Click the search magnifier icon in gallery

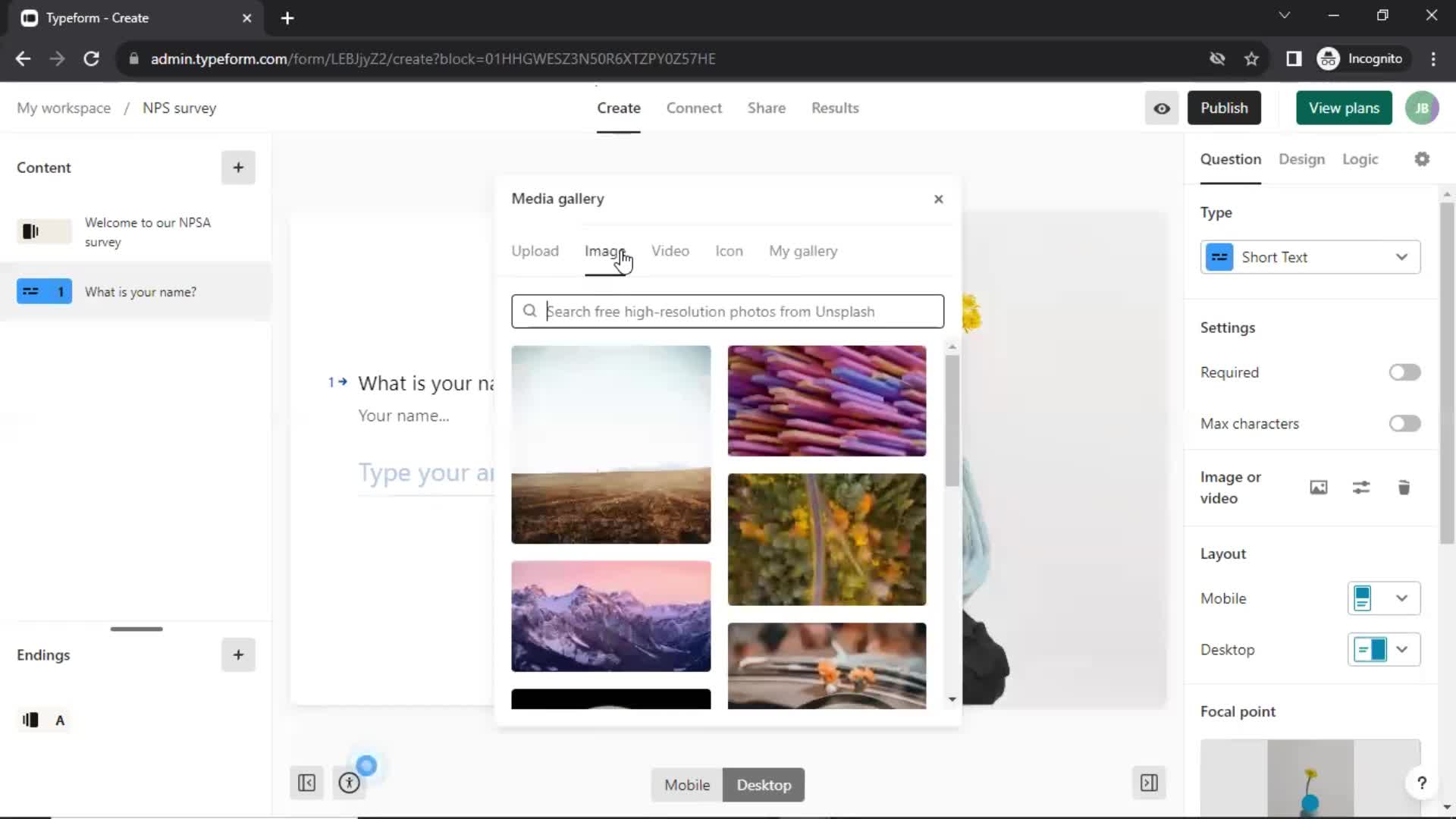click(530, 311)
